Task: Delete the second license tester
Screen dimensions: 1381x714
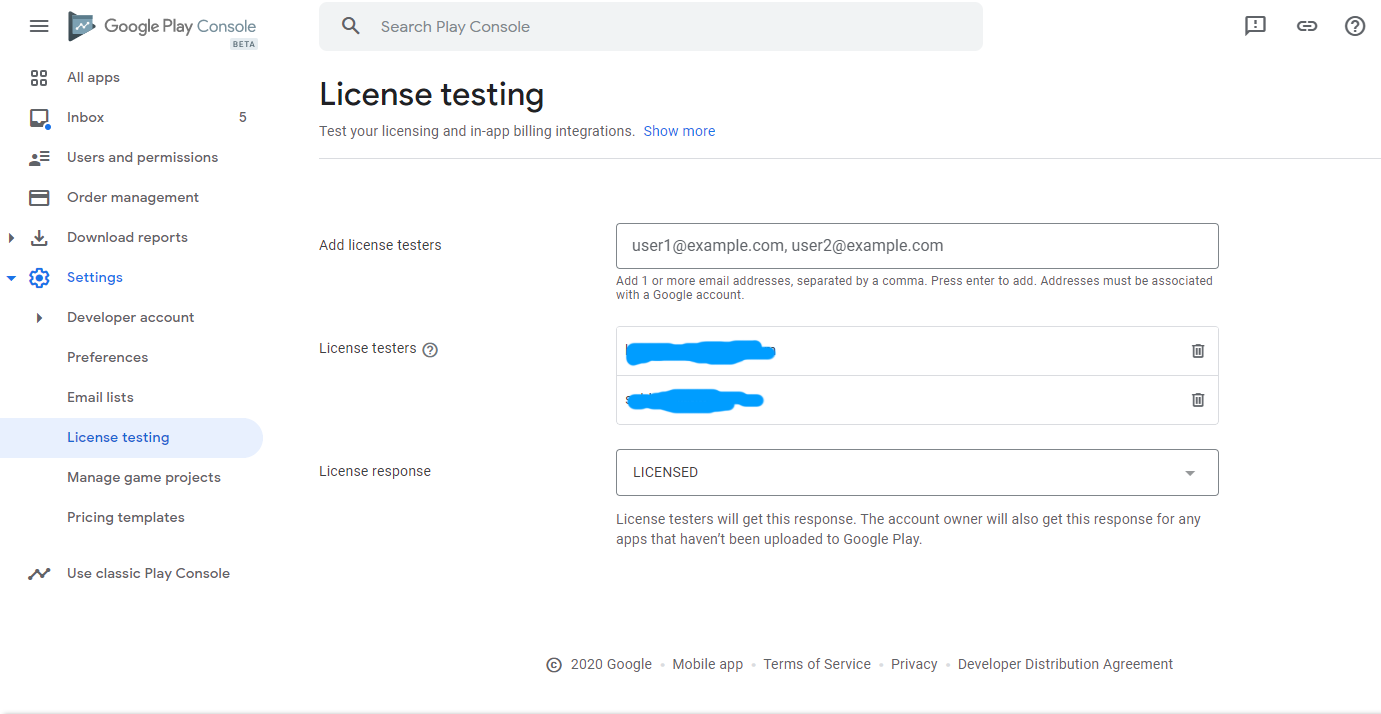Action: [x=1198, y=400]
